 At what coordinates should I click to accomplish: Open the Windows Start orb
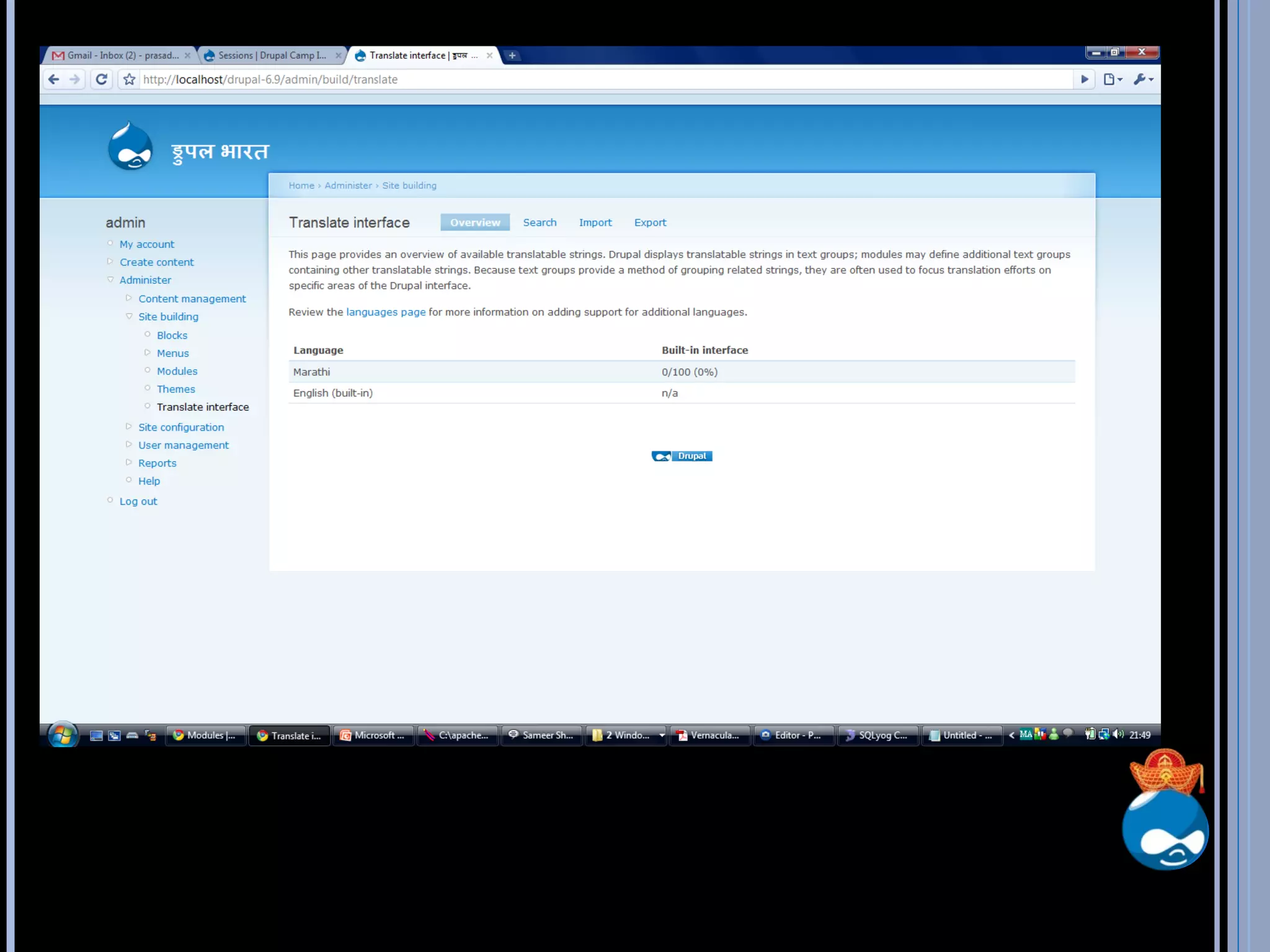[x=63, y=735]
